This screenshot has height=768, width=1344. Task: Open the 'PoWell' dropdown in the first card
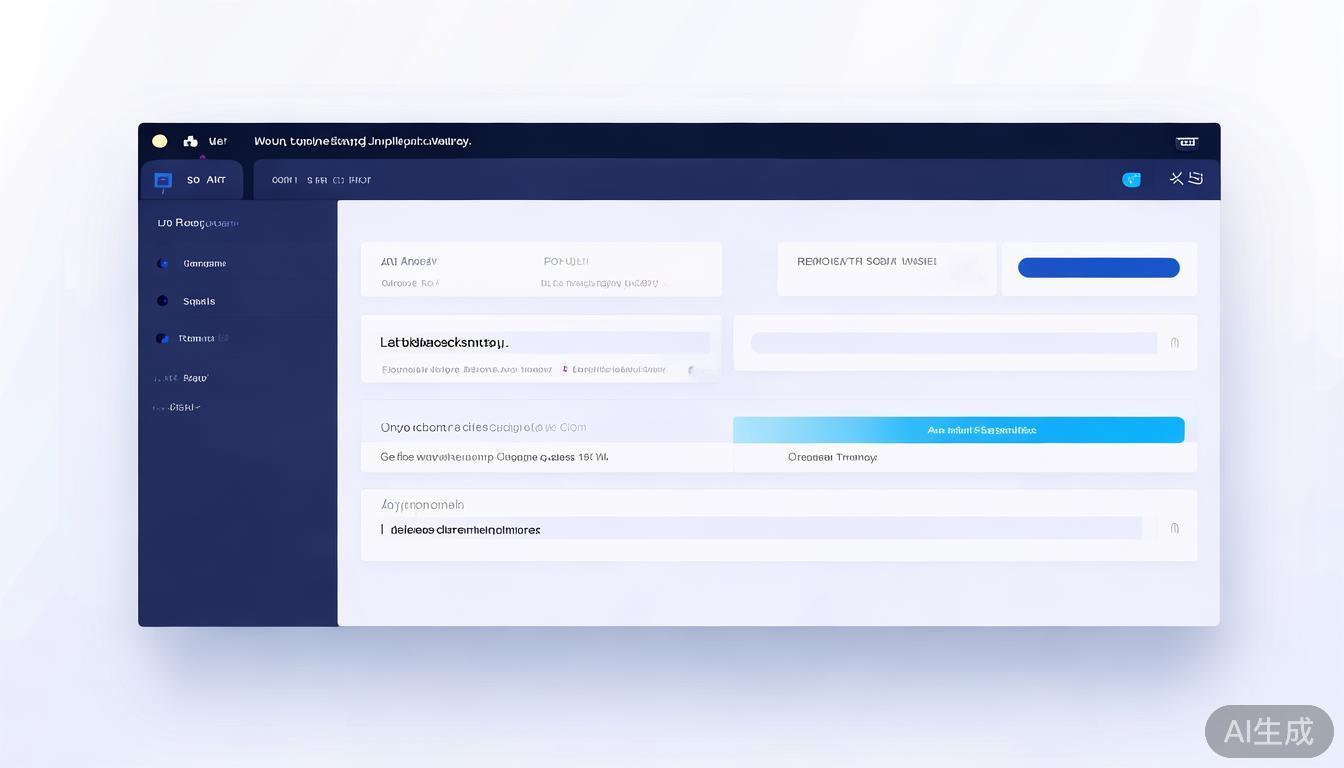[x=567, y=260]
